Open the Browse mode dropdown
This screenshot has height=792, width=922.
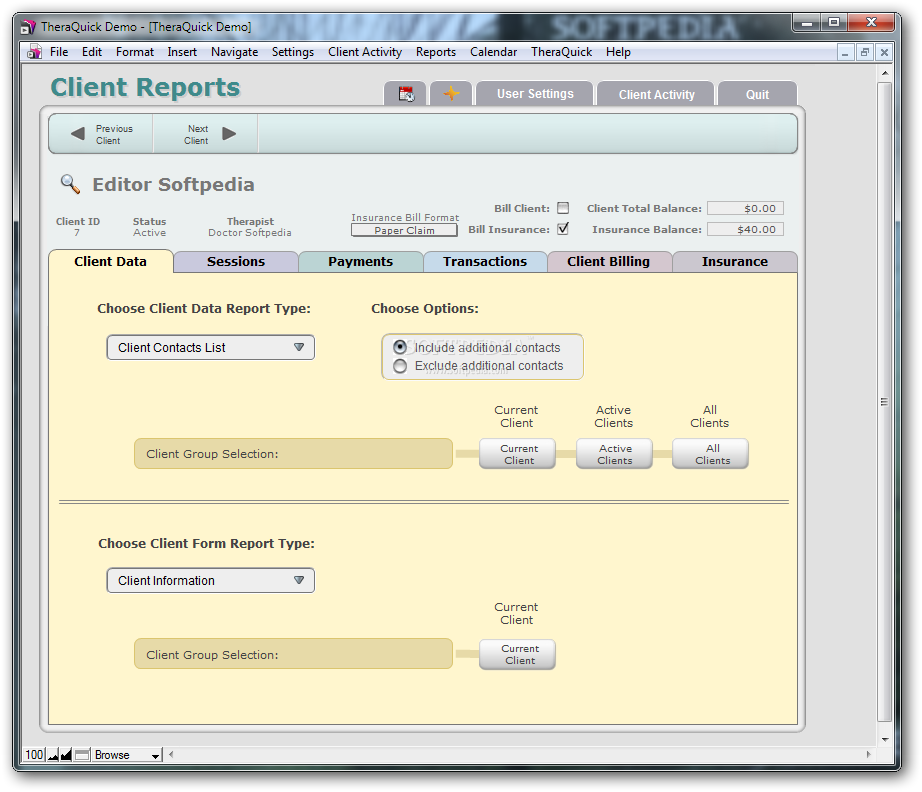click(127, 755)
